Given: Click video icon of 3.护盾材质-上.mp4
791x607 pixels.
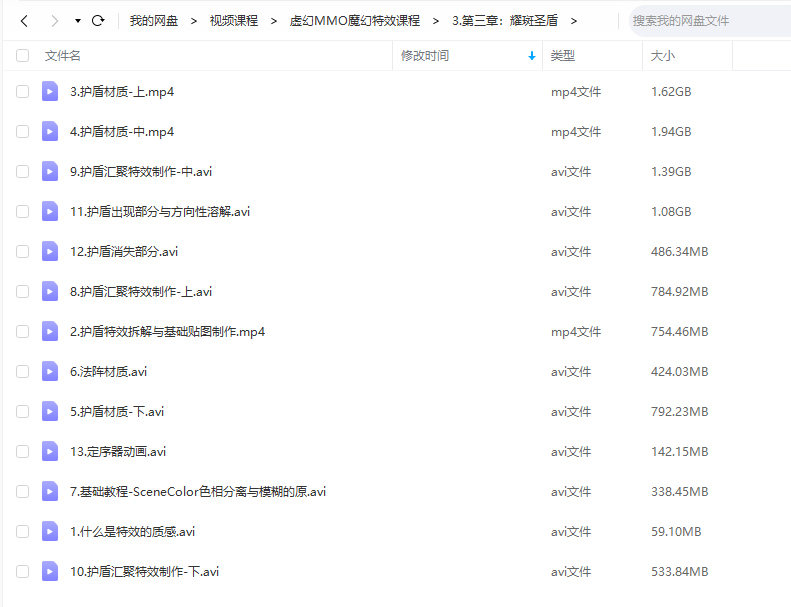Looking at the screenshot, I should pos(50,92).
